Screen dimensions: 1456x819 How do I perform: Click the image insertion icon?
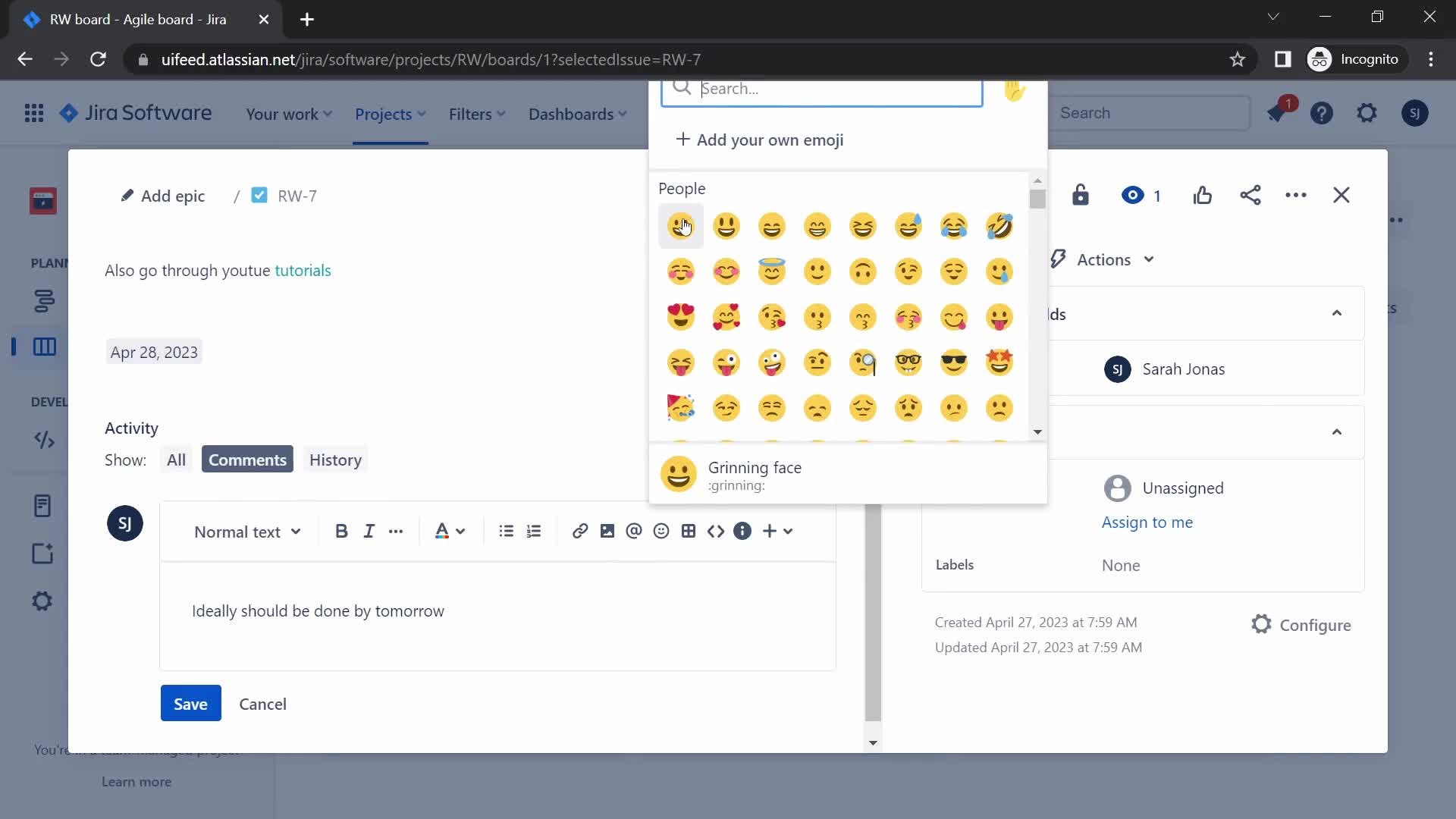(x=608, y=531)
